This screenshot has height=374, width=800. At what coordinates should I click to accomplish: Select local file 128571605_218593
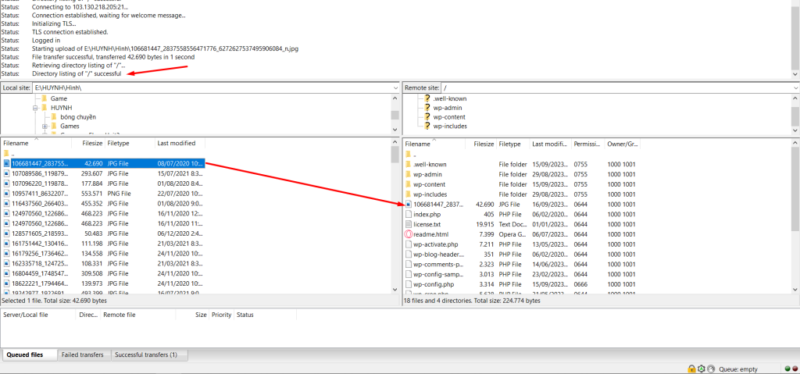(103, 233)
